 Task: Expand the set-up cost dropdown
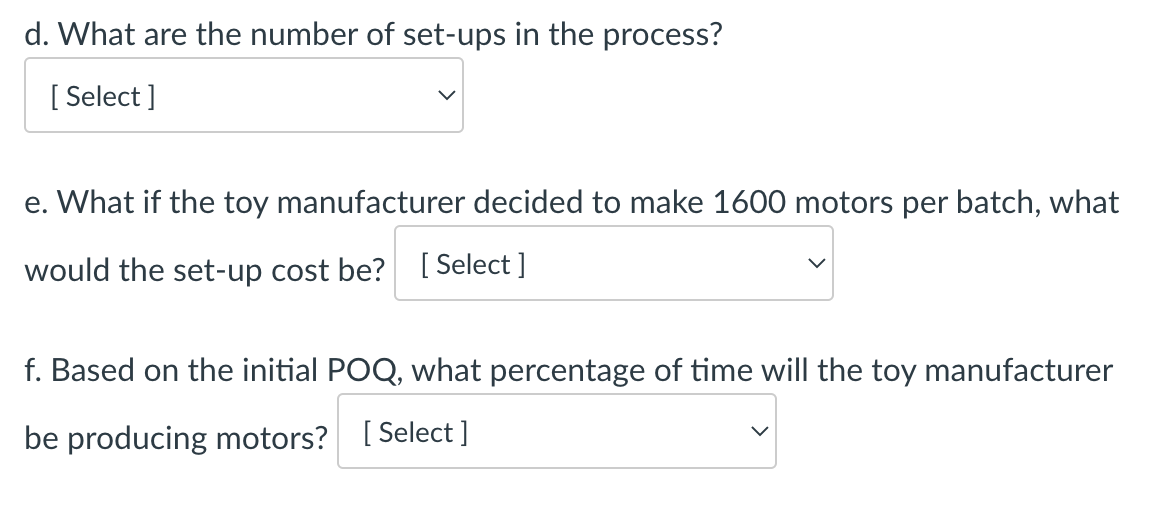point(613,264)
